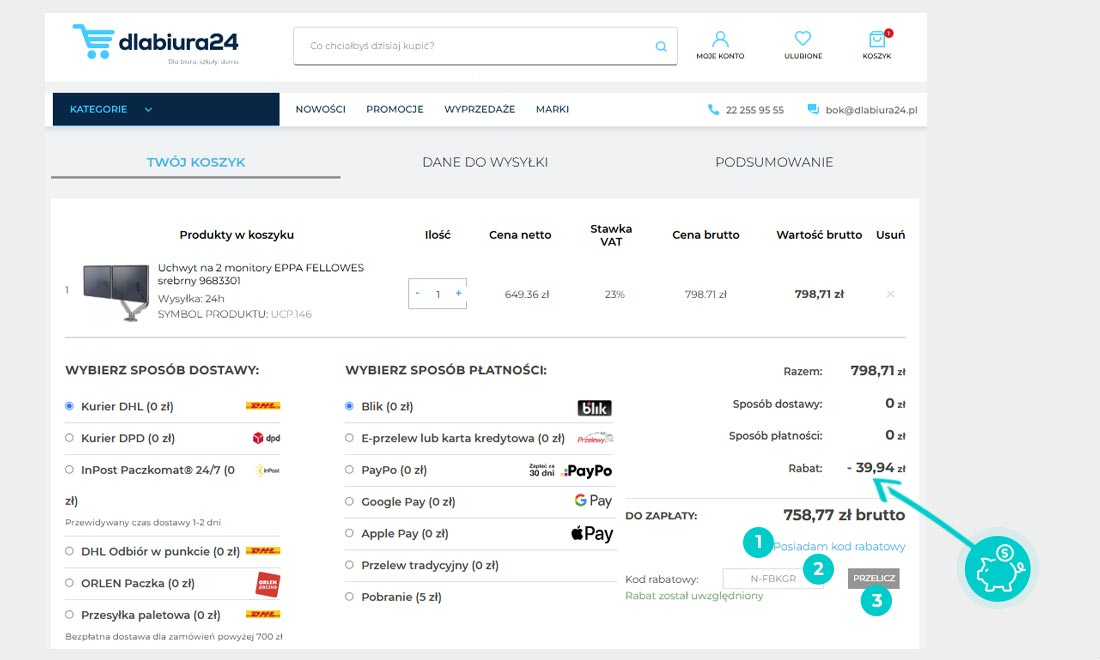Select ORLEN Paczka delivery option
The width and height of the screenshot is (1100, 660).
(x=70, y=583)
